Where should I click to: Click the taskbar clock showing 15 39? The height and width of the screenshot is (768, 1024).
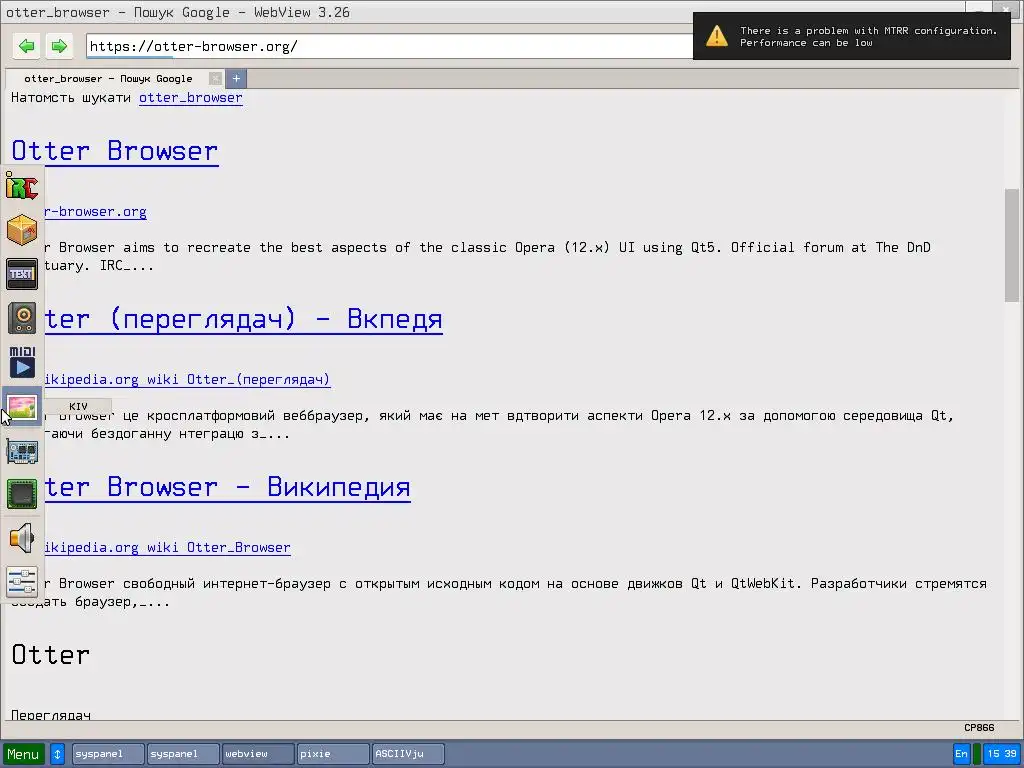pyautogui.click(x=1002, y=754)
